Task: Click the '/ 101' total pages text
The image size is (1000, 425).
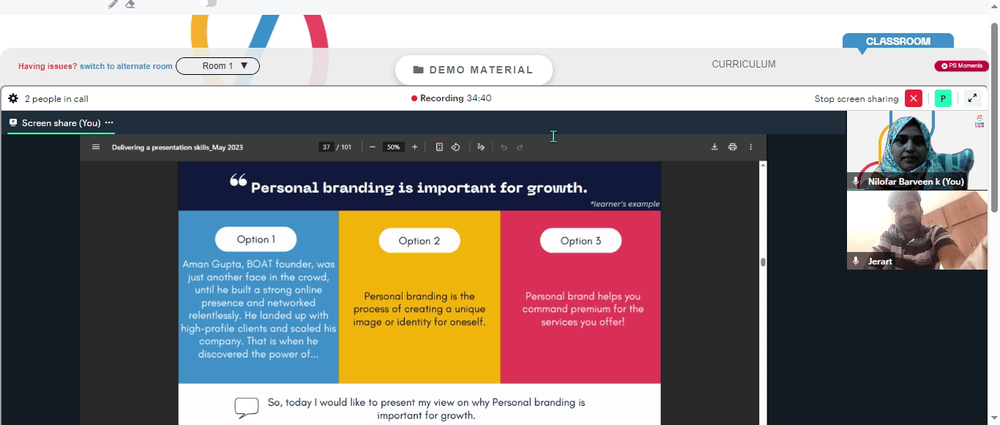Action: [344, 147]
